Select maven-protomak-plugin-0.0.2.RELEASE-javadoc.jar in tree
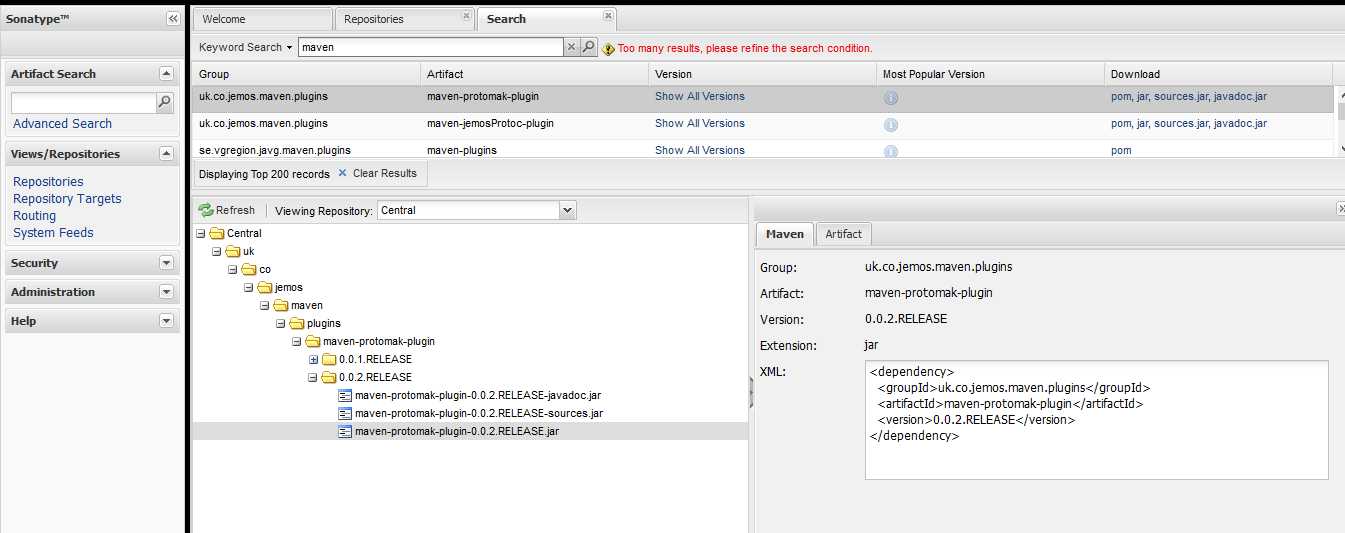The width and height of the screenshot is (1345, 533). pyautogui.click(x=478, y=395)
